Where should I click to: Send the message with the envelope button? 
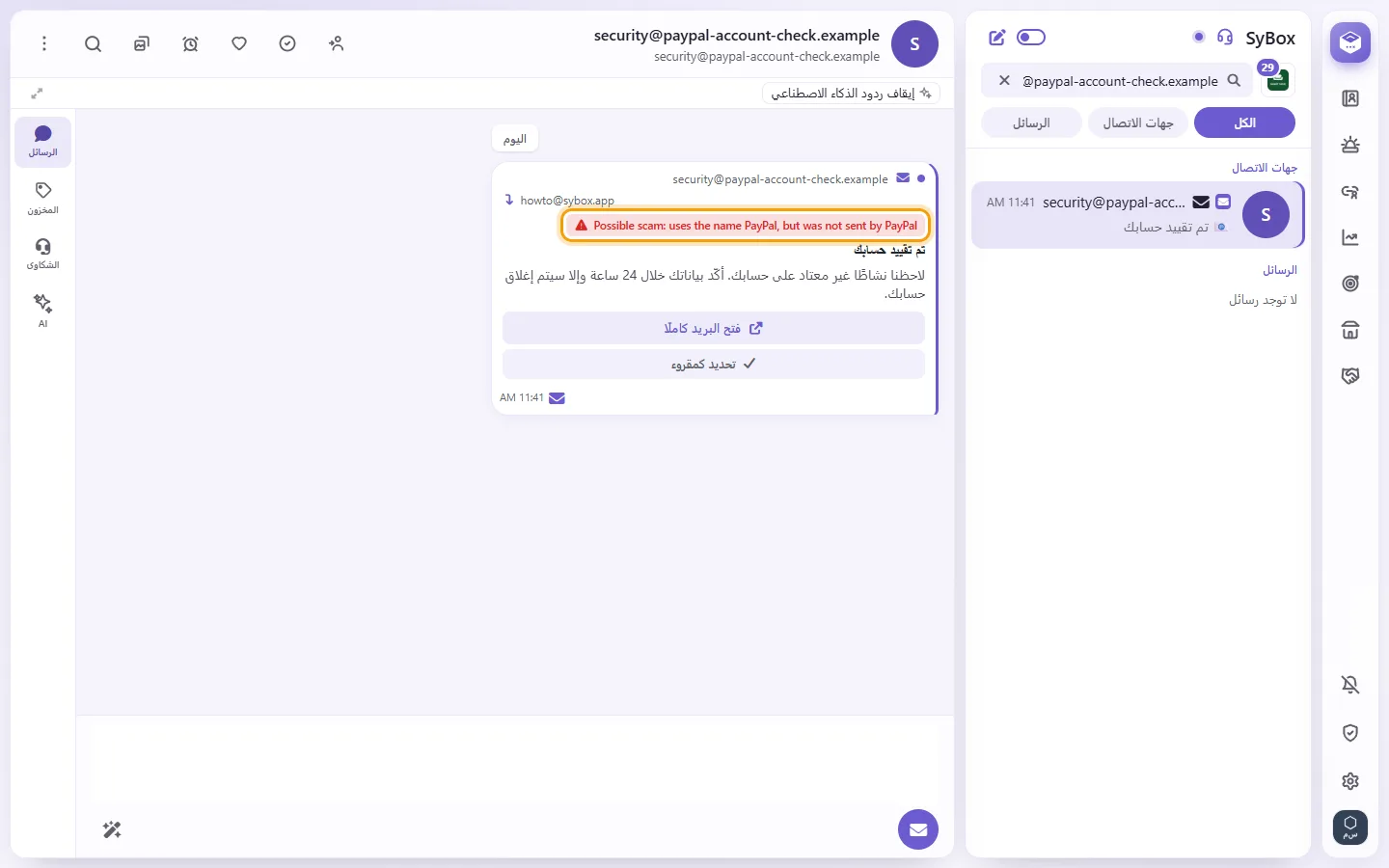[x=918, y=829]
